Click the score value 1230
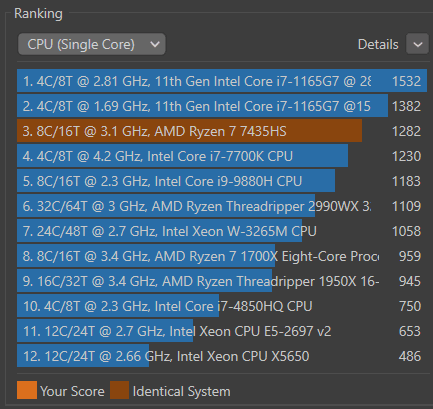The height and width of the screenshot is (409, 433). click(406, 156)
